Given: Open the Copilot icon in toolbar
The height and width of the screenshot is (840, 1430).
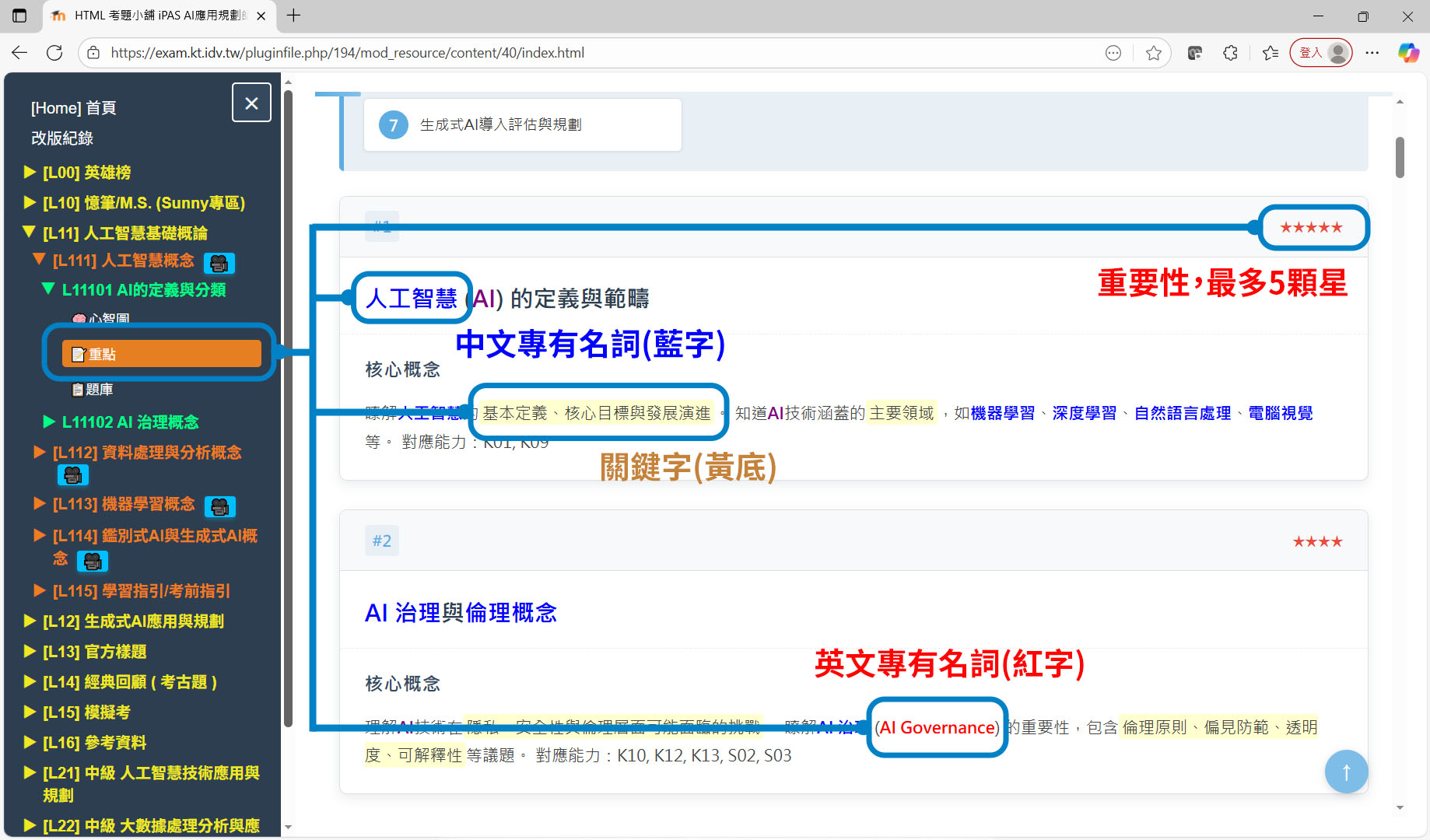Looking at the screenshot, I should (x=1408, y=53).
